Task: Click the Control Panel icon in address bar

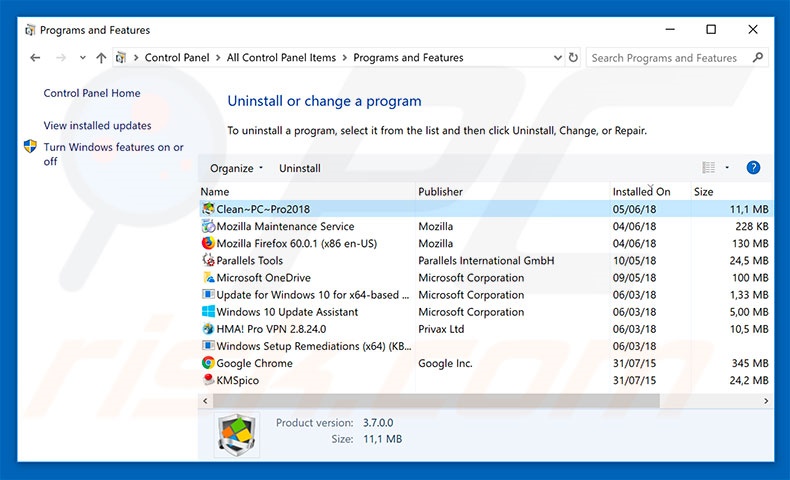Action: (x=120, y=58)
